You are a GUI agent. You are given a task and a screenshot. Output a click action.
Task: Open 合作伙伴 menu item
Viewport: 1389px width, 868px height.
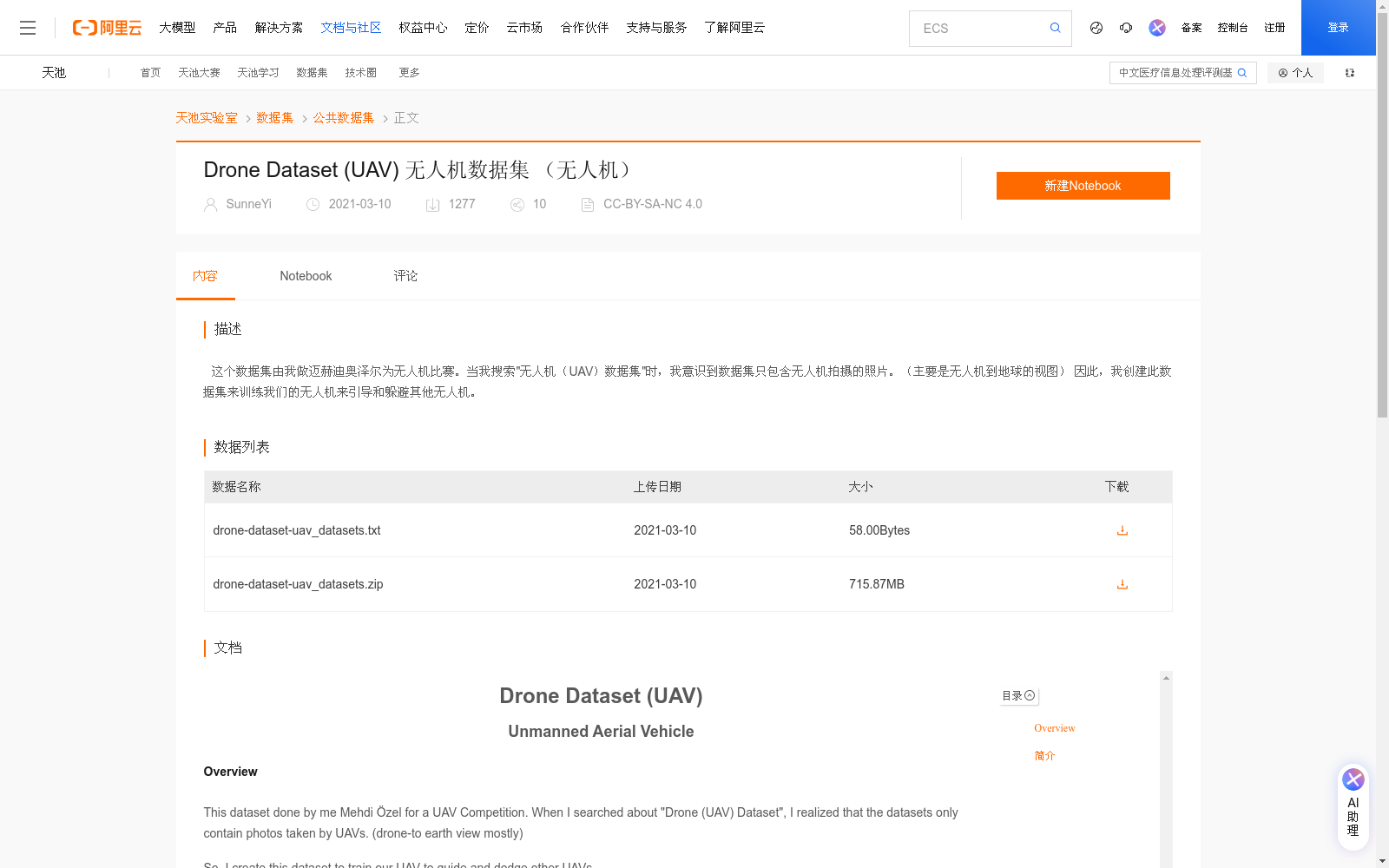tap(584, 28)
